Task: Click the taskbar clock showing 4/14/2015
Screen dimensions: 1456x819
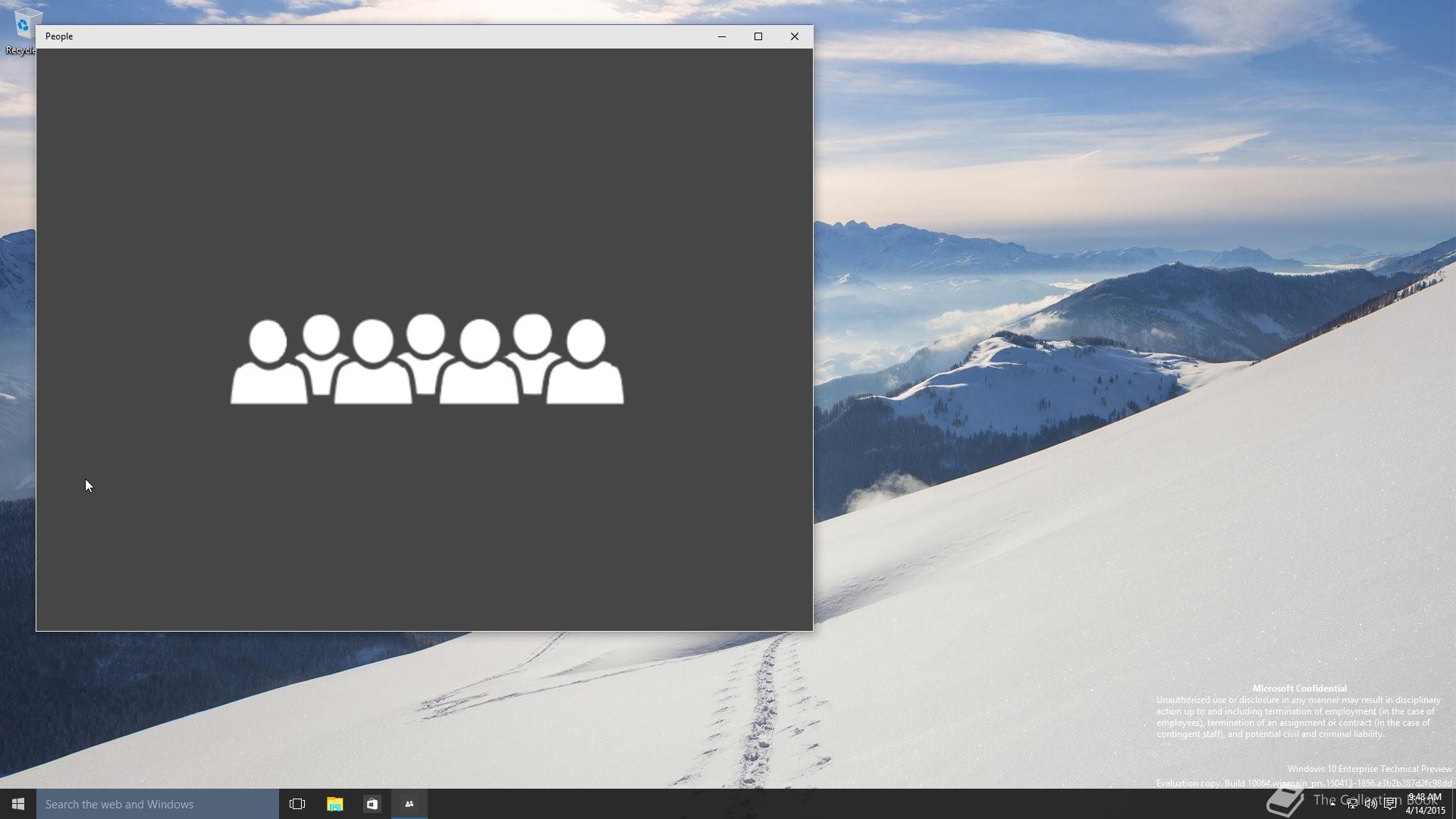Action: click(x=1425, y=804)
